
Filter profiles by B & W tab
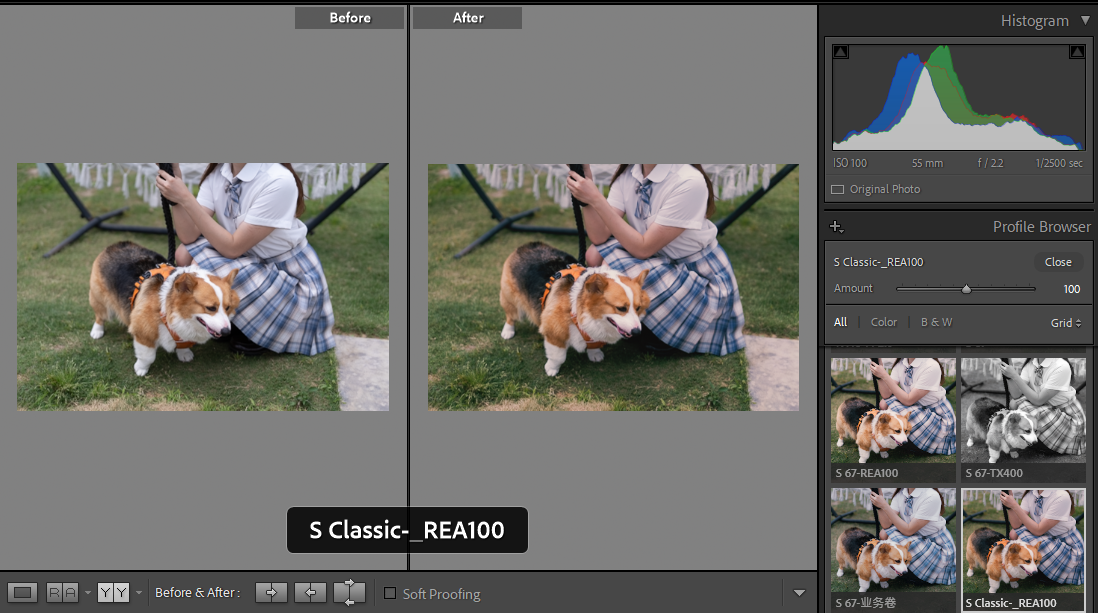[936, 322]
